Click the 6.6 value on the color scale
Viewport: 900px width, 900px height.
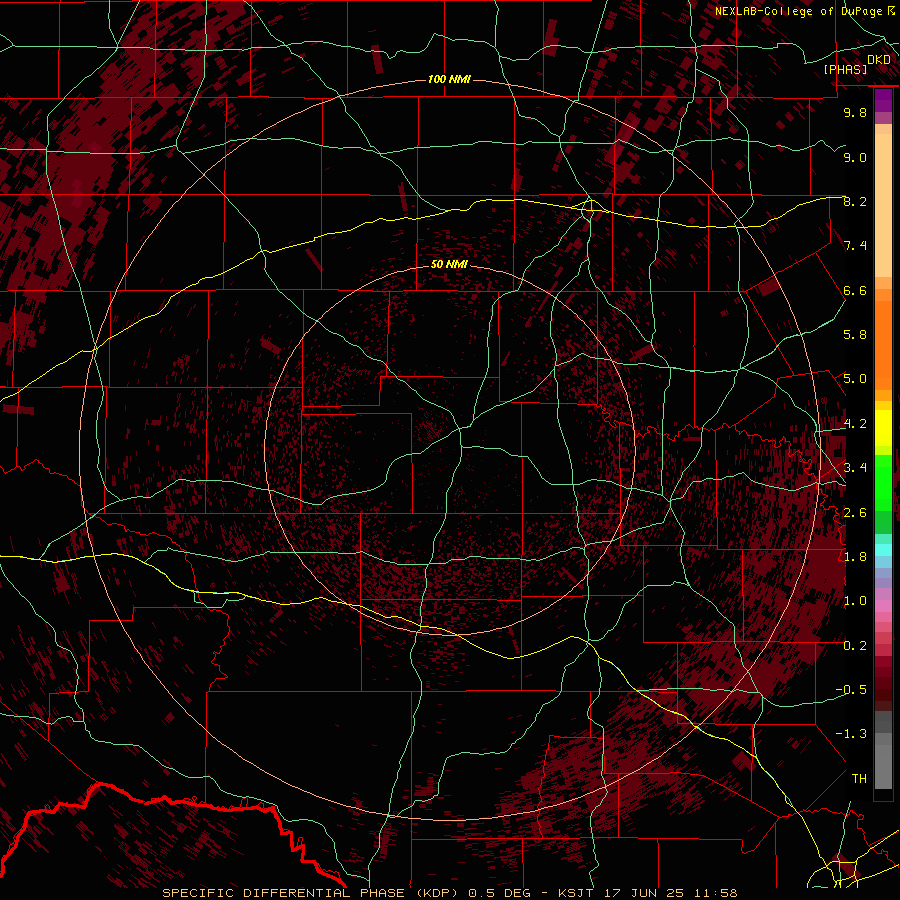tap(855, 290)
